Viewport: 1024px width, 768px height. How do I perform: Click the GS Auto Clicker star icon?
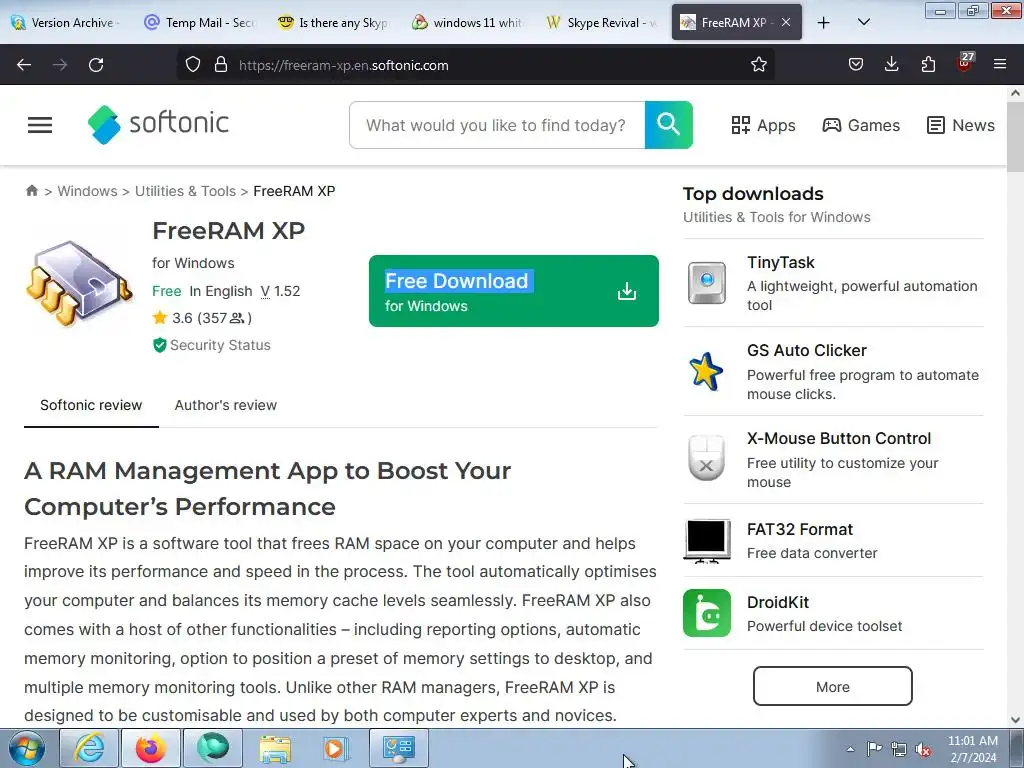click(706, 371)
